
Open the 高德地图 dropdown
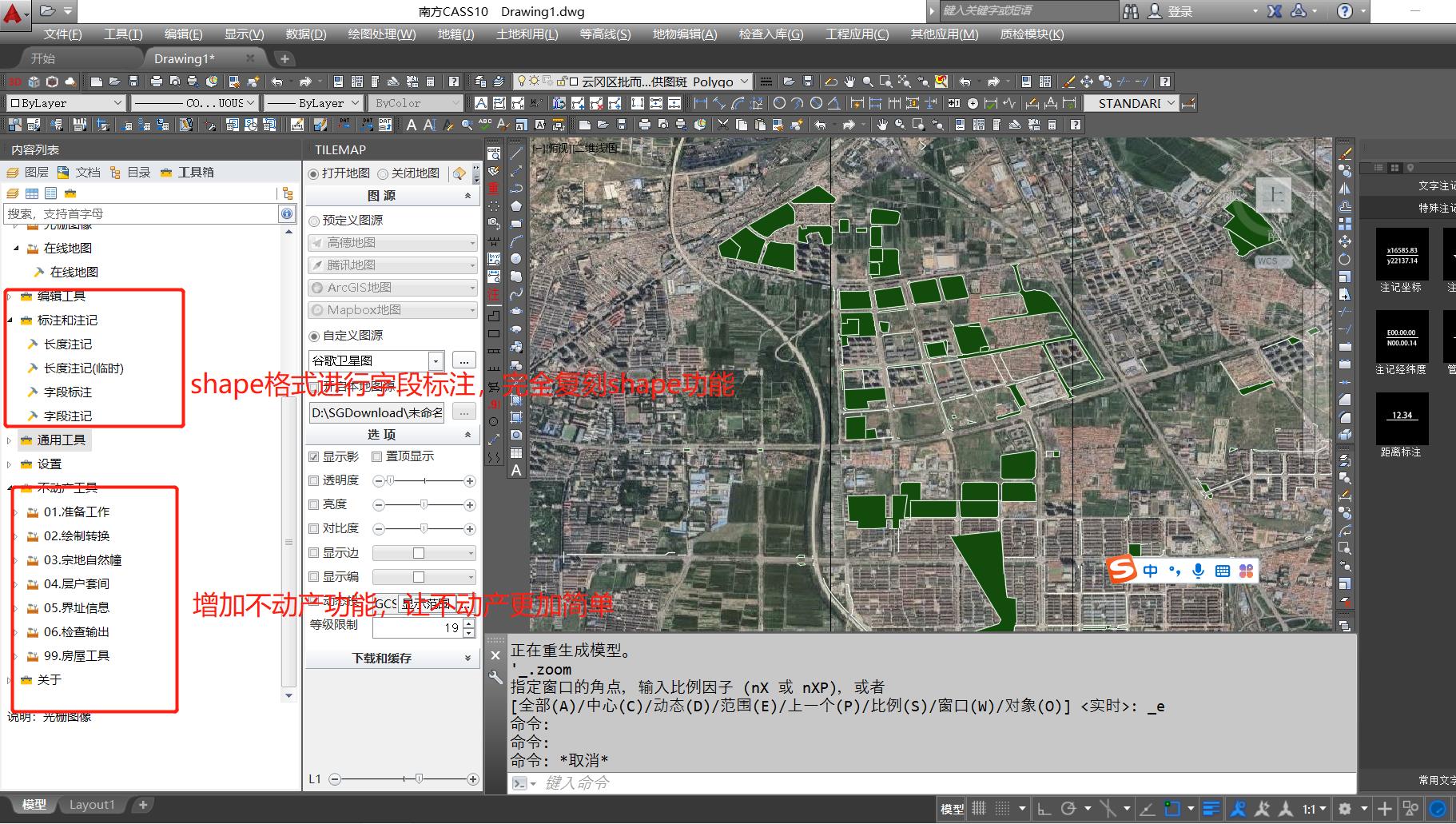coord(393,242)
